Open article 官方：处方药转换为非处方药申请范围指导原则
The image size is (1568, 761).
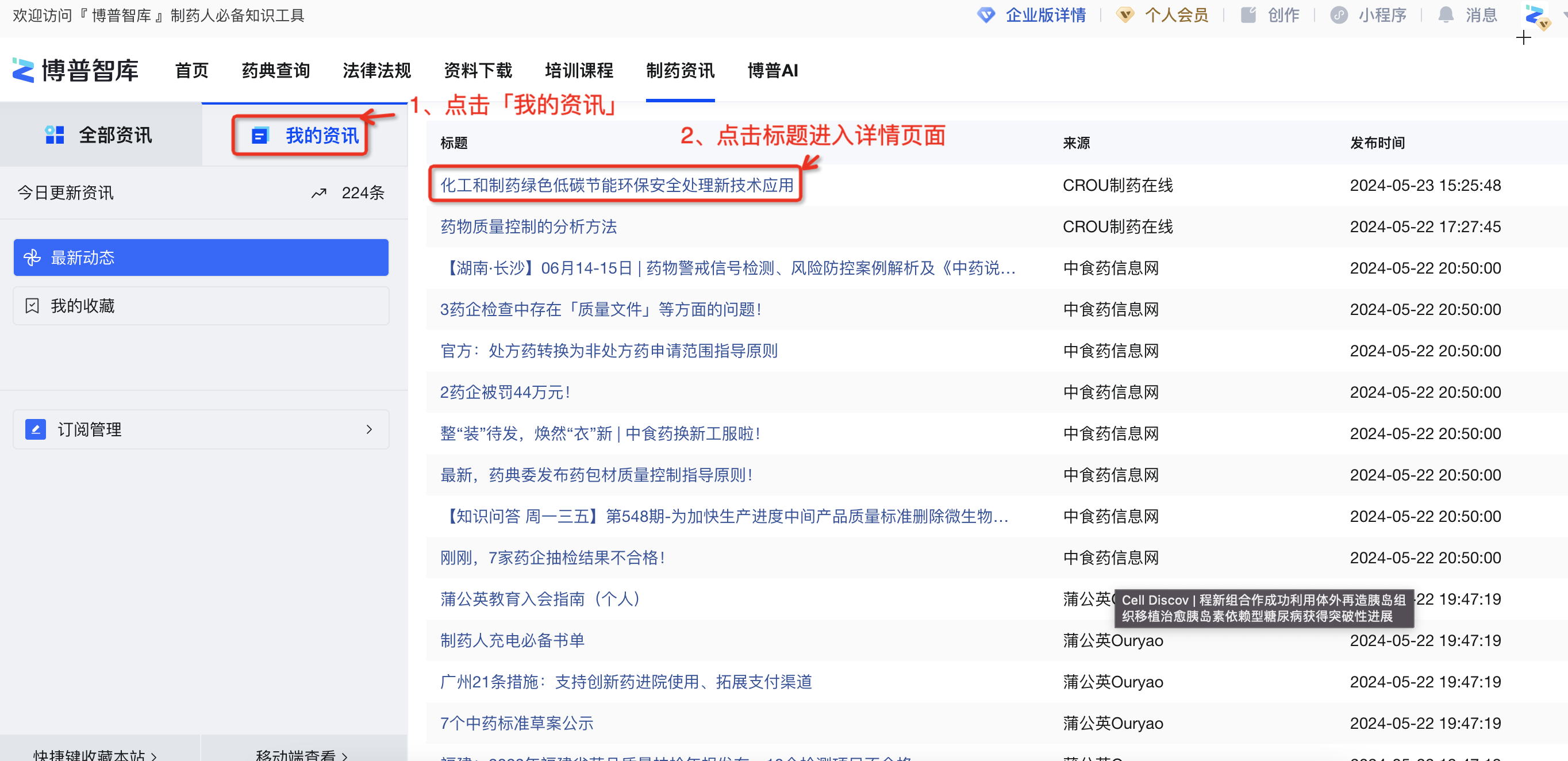pos(609,351)
